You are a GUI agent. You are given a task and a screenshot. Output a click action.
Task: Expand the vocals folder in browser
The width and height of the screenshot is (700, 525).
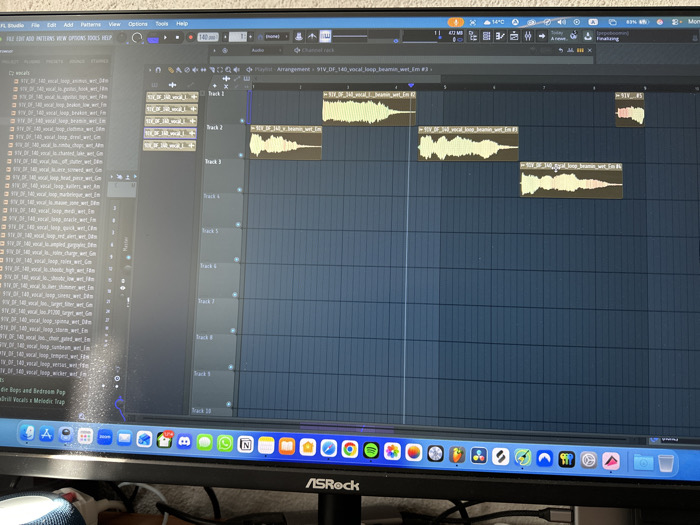point(19,72)
